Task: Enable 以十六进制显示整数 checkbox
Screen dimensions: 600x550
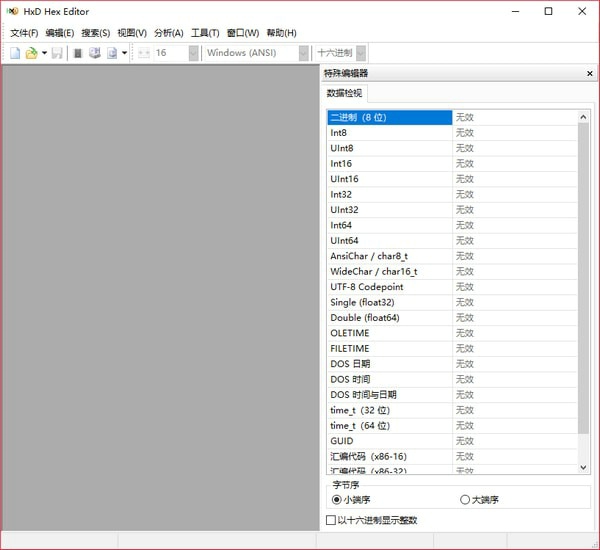Action: 331,520
